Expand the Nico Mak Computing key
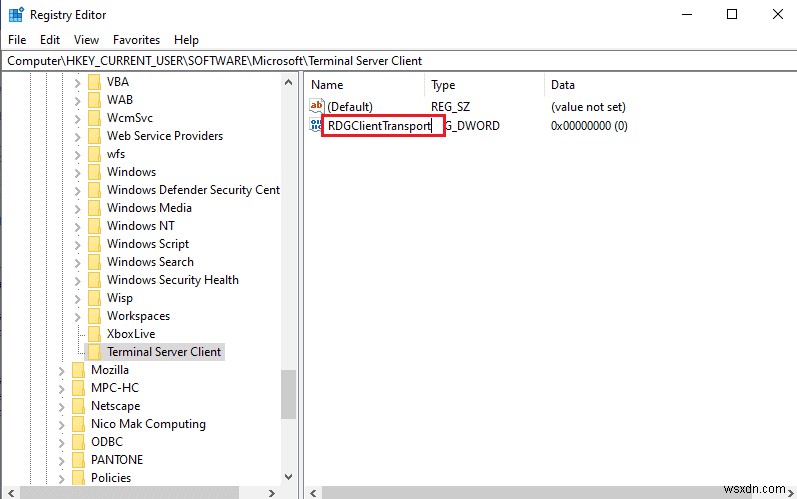Image resolution: width=797 pixels, height=499 pixels. (x=62, y=424)
